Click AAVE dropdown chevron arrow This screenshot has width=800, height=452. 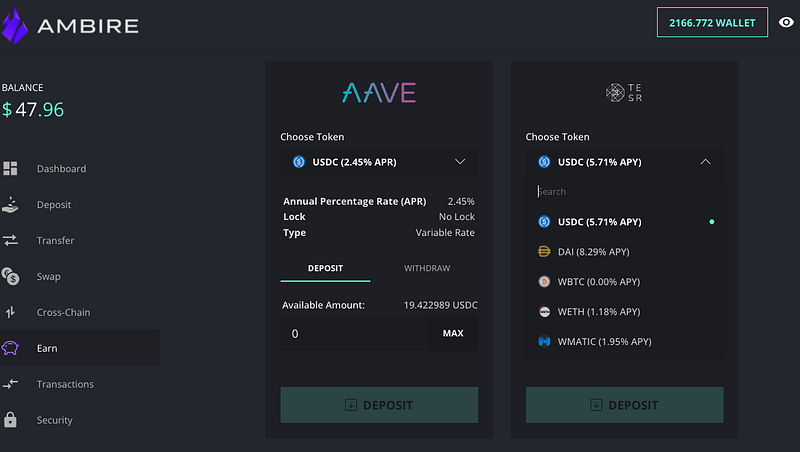coord(460,162)
